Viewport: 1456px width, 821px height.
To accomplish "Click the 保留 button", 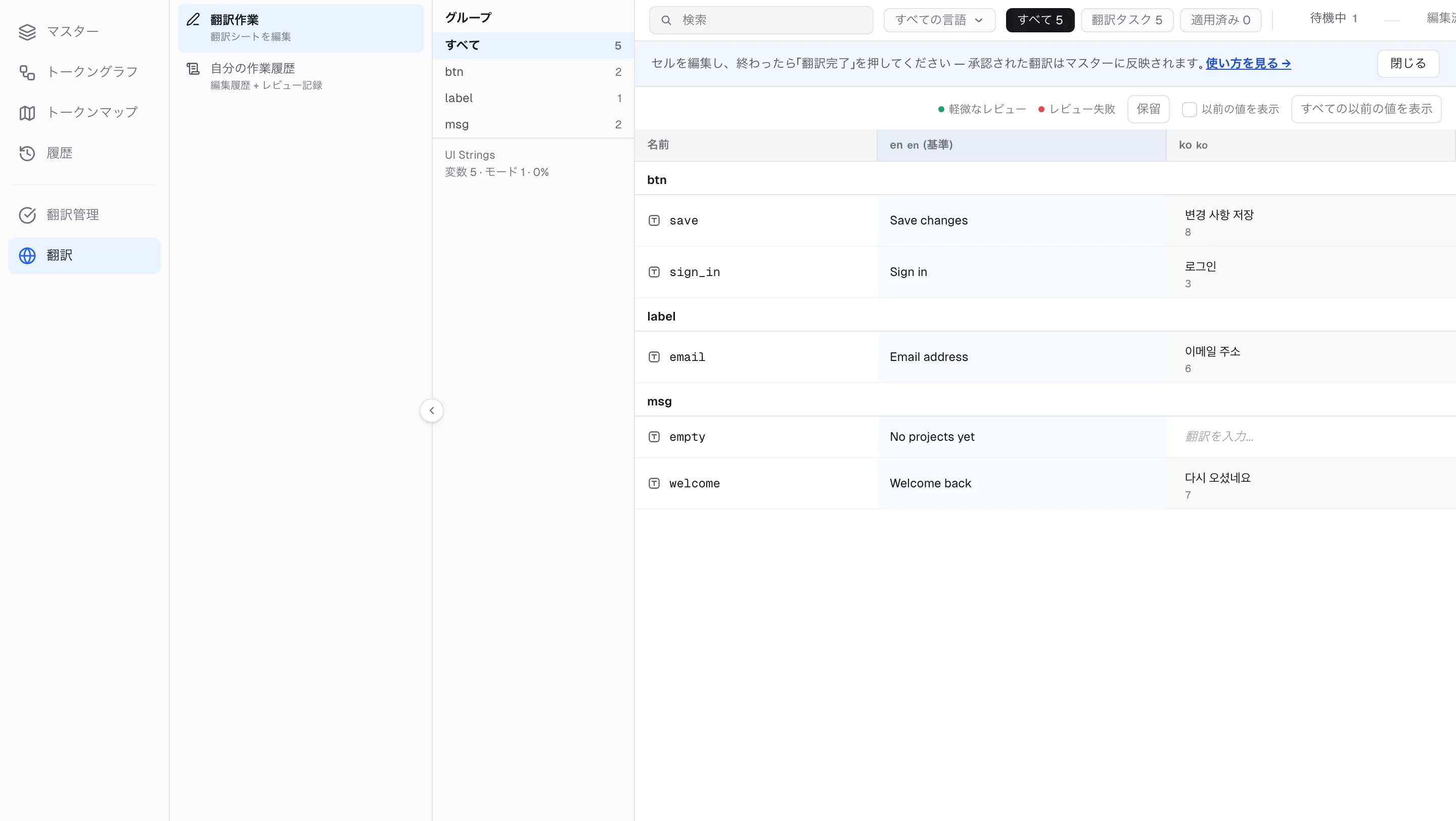I will click(x=1148, y=109).
